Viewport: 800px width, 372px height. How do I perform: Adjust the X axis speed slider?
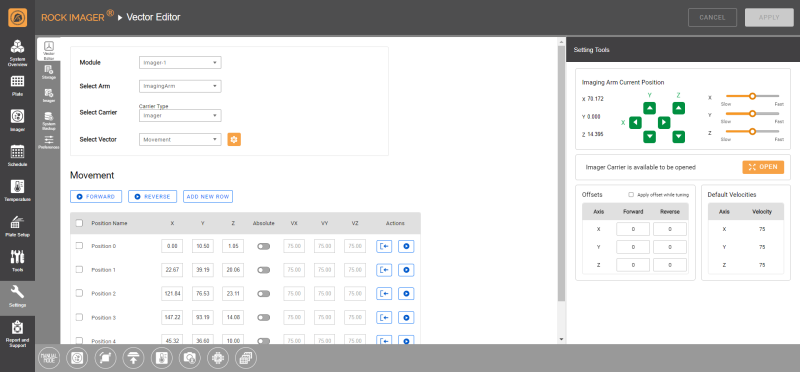click(752, 96)
